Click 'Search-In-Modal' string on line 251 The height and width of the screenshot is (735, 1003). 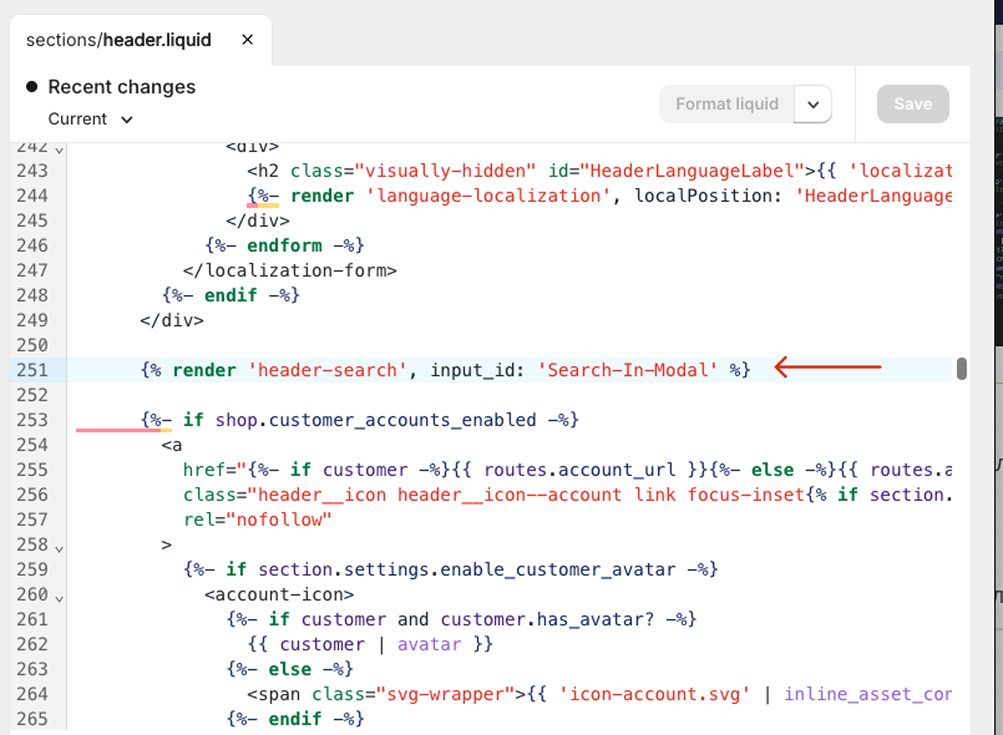tap(628, 370)
